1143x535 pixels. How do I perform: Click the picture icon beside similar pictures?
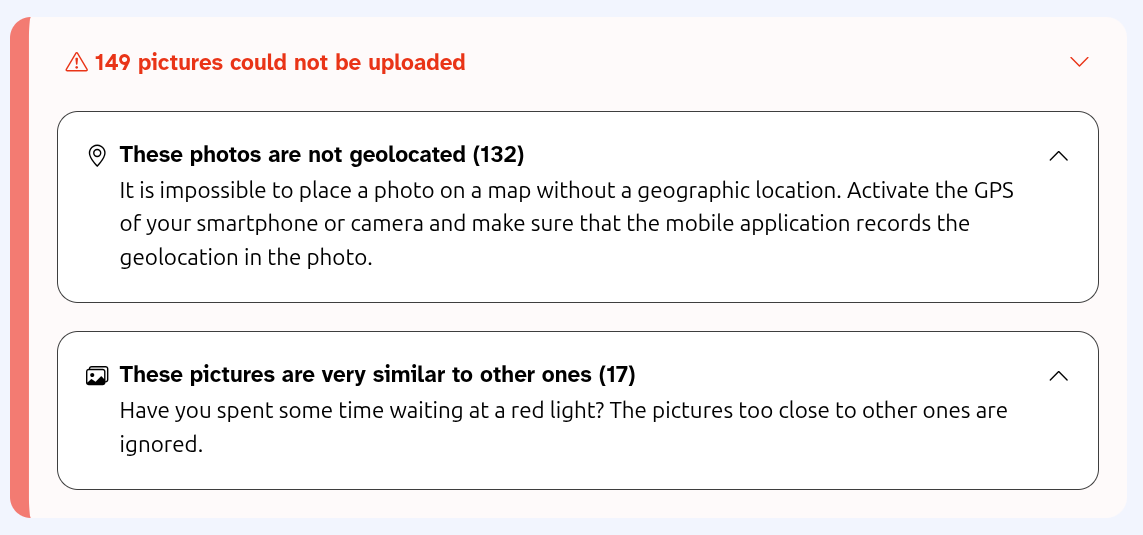[x=97, y=376]
